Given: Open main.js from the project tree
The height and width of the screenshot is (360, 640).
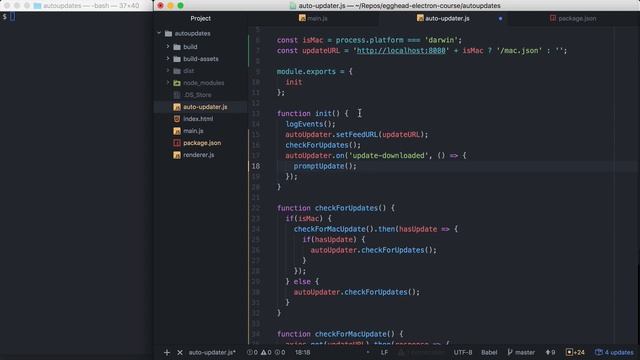Looking at the screenshot, I should pos(193,131).
